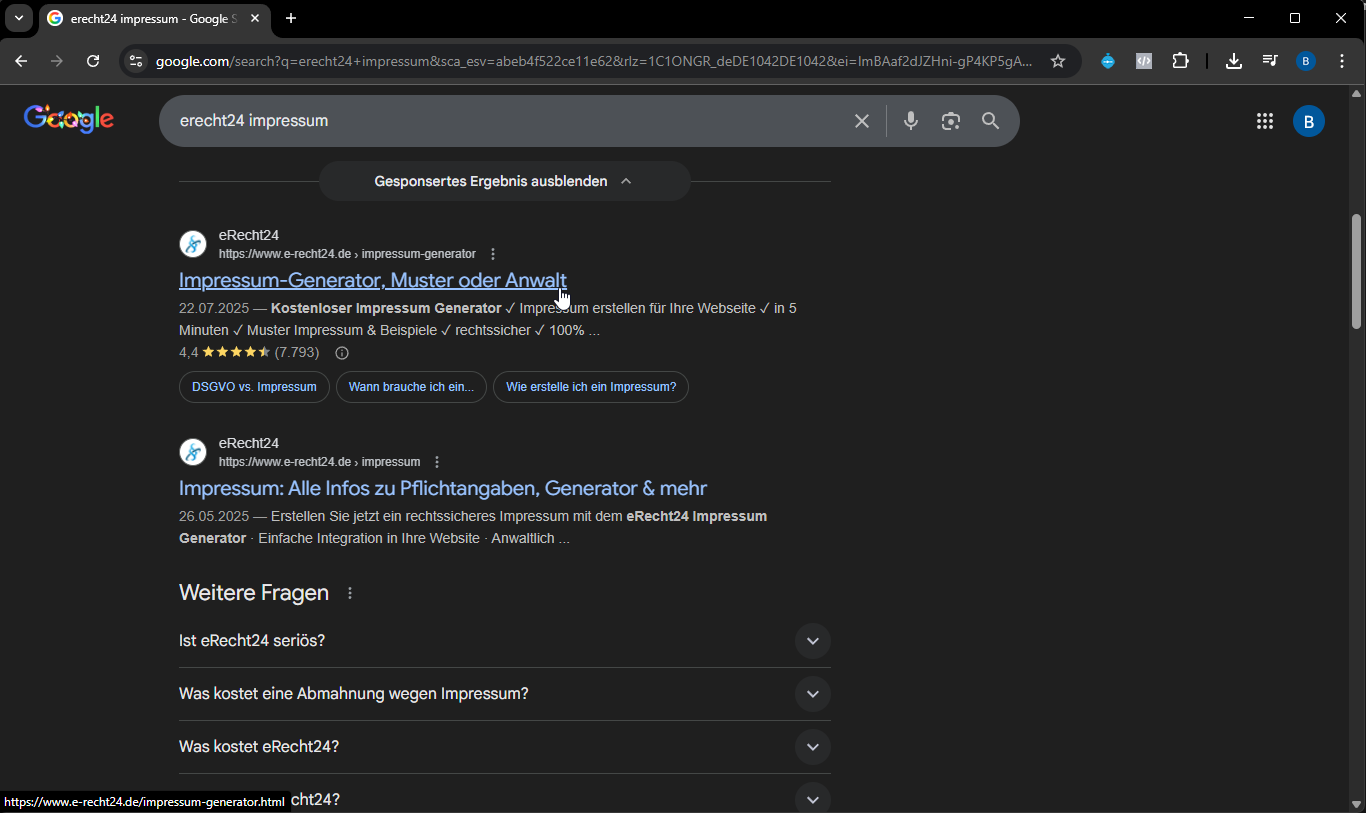
Task: Click the eRecht24 favicon of the first result
Action: [193, 244]
